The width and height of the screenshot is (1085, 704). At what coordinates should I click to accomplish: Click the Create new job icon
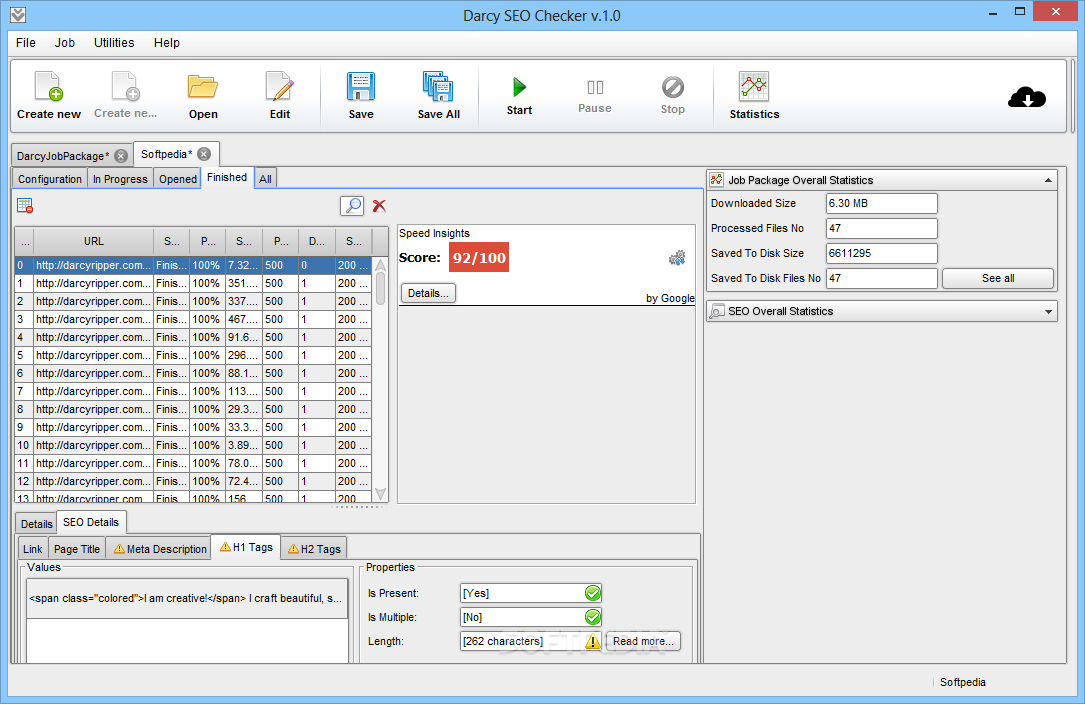click(x=48, y=87)
